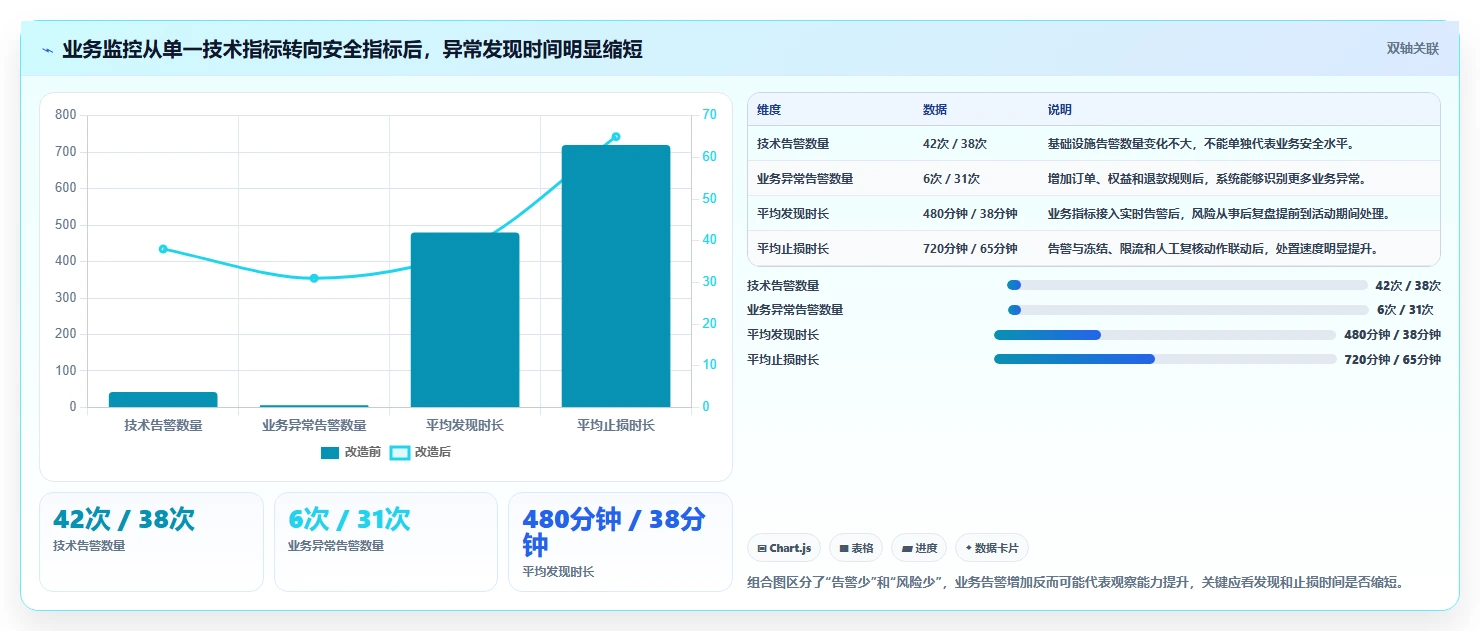Select the 表格 tag
1480x631 pixels.
[x=856, y=548]
